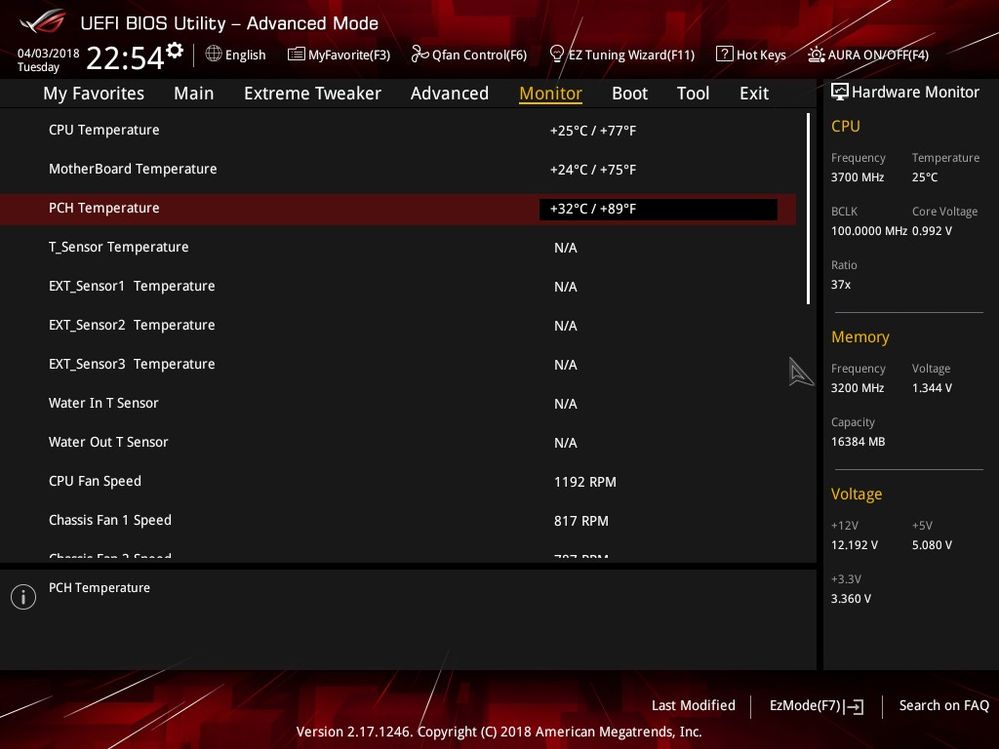Click the Hardware Monitor panel title
Viewport: 999px width, 749px height.
tap(916, 92)
